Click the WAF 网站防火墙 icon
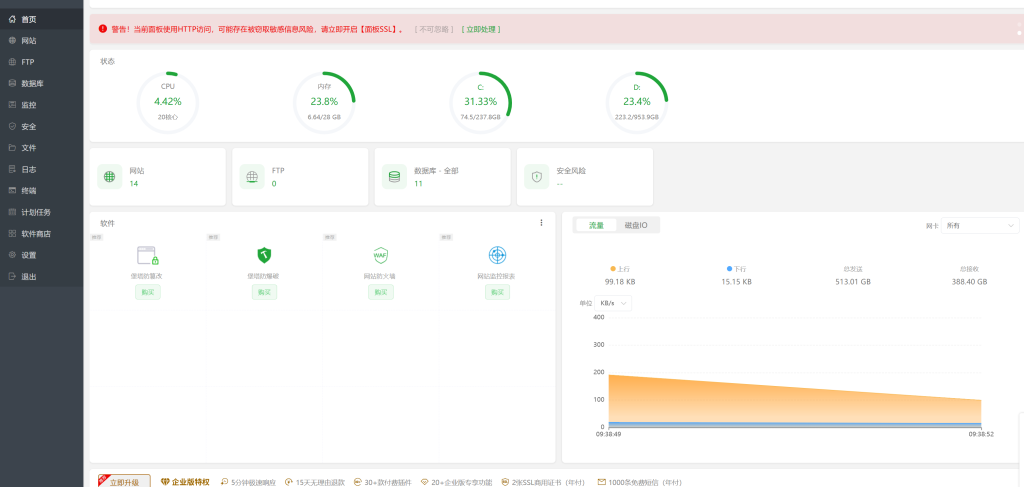This screenshot has height=487, width=1024. point(380,255)
